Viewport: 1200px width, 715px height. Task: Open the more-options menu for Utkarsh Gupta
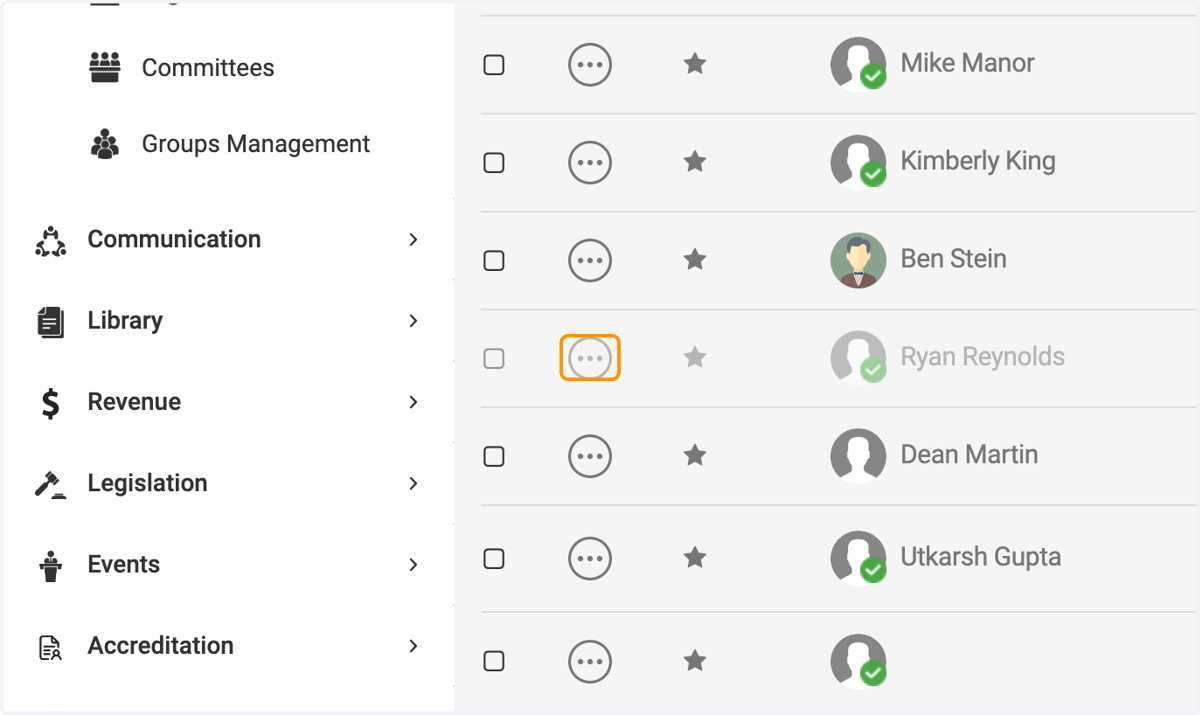(x=590, y=558)
